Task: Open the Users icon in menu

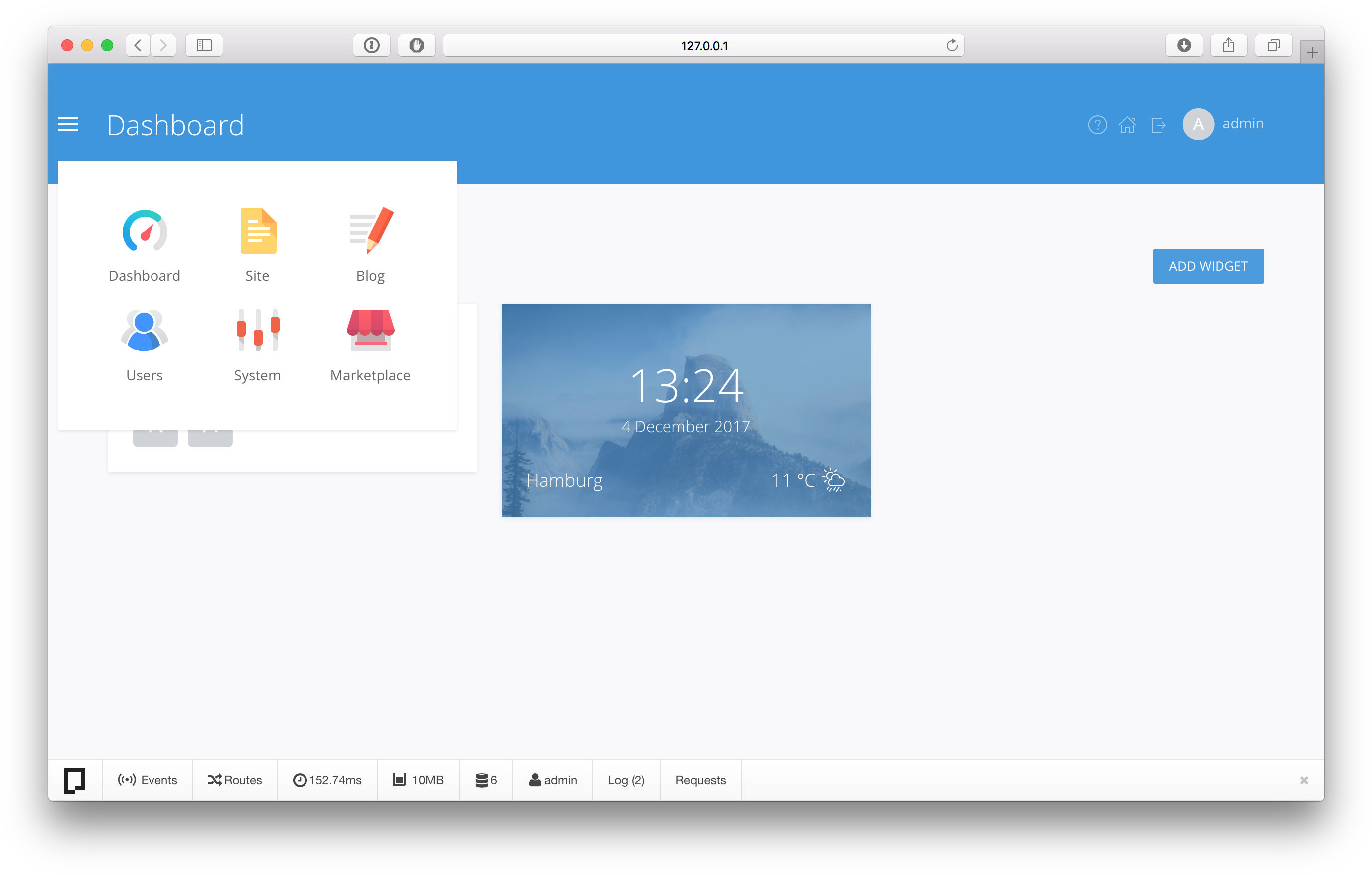Action: coord(144,330)
